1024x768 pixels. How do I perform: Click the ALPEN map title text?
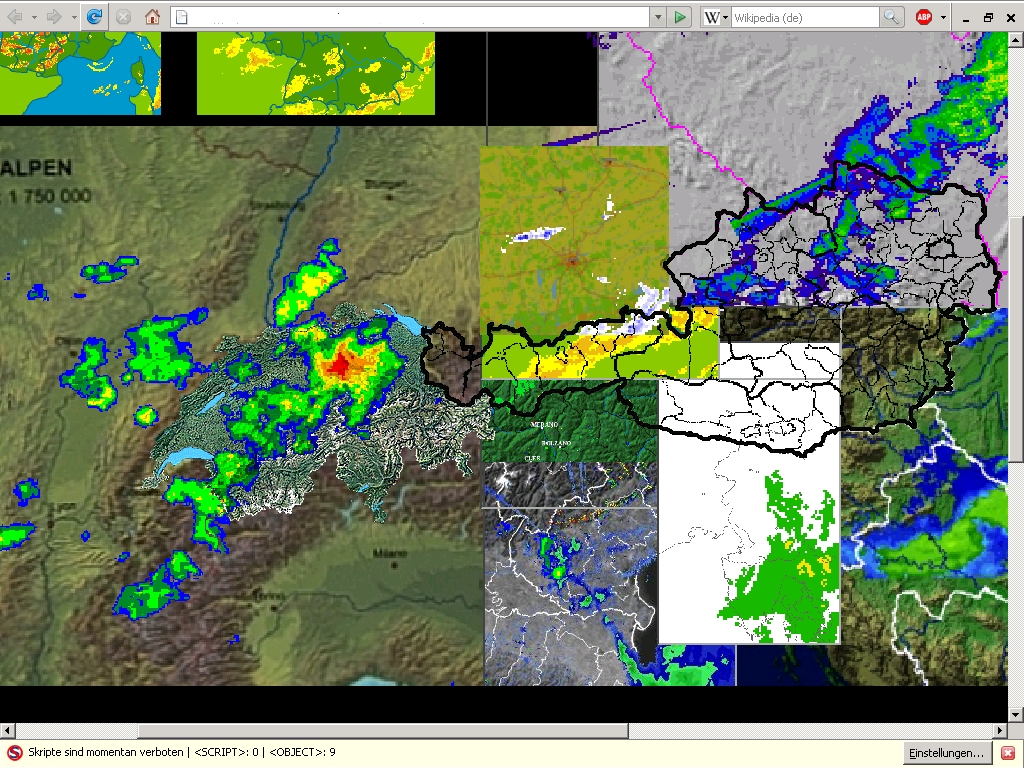tap(36, 168)
